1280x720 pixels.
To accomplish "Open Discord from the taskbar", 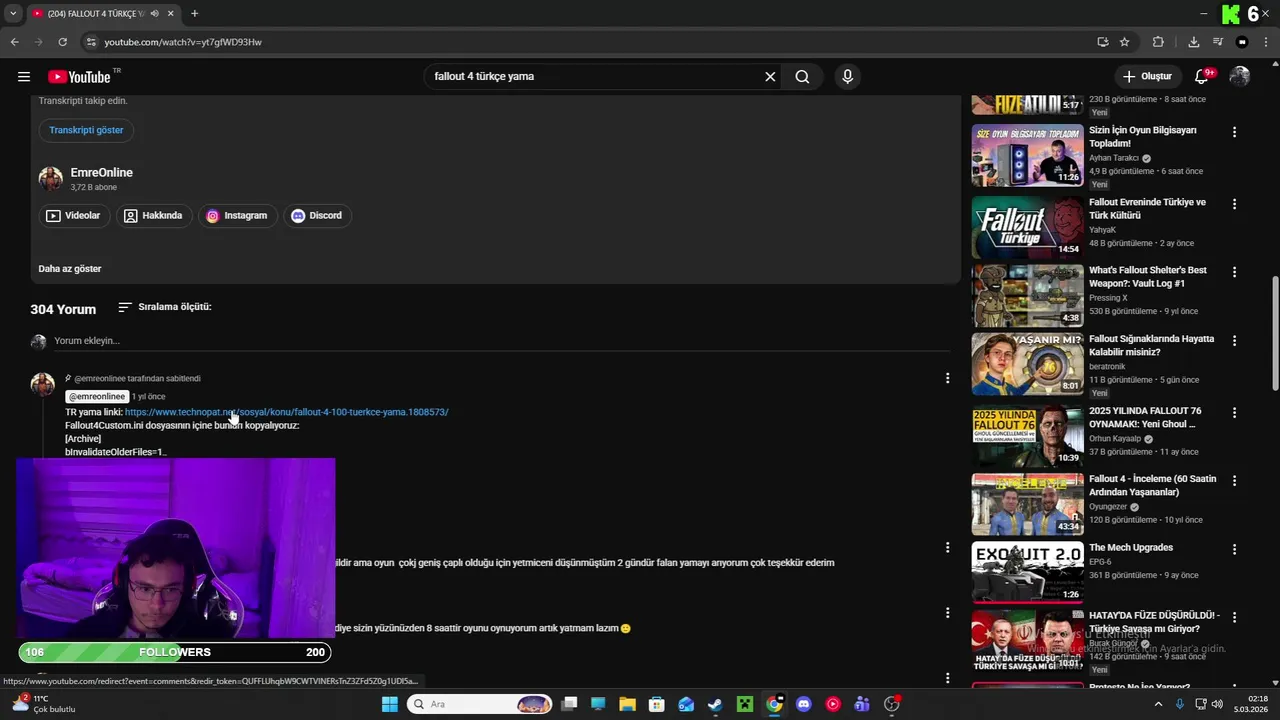I will tap(803, 704).
